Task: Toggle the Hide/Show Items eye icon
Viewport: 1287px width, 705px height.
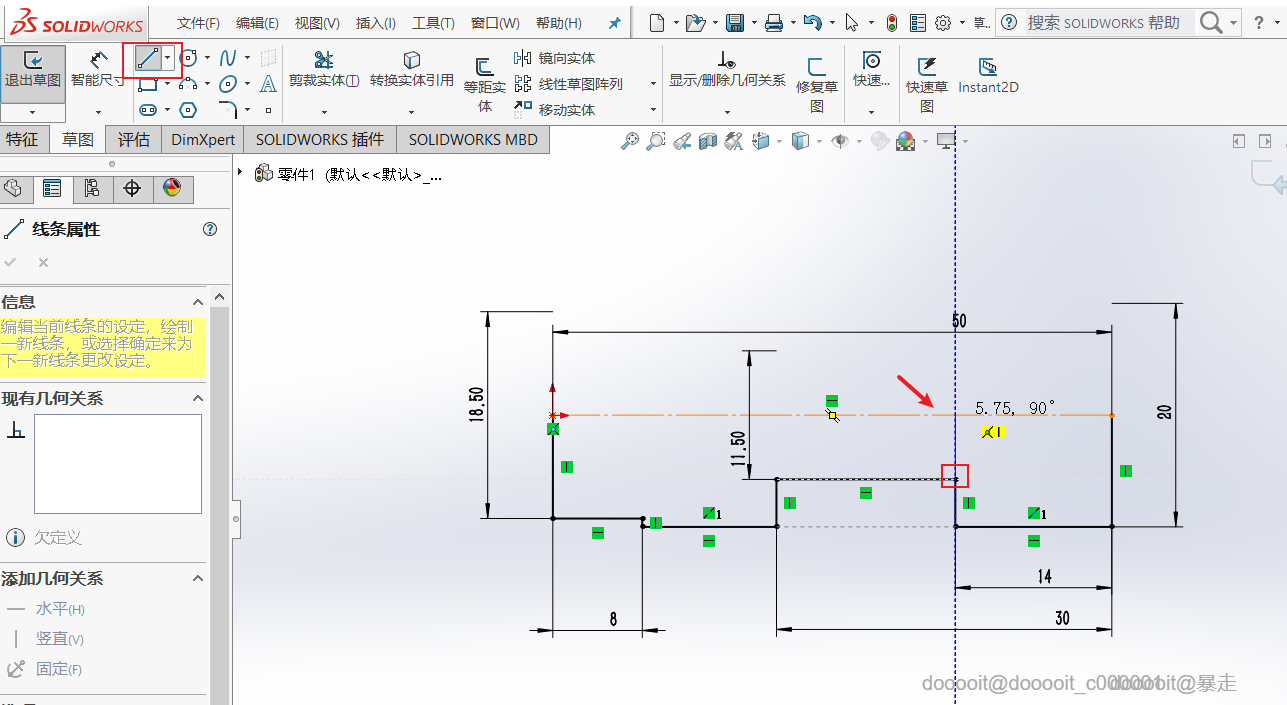Action: (840, 142)
